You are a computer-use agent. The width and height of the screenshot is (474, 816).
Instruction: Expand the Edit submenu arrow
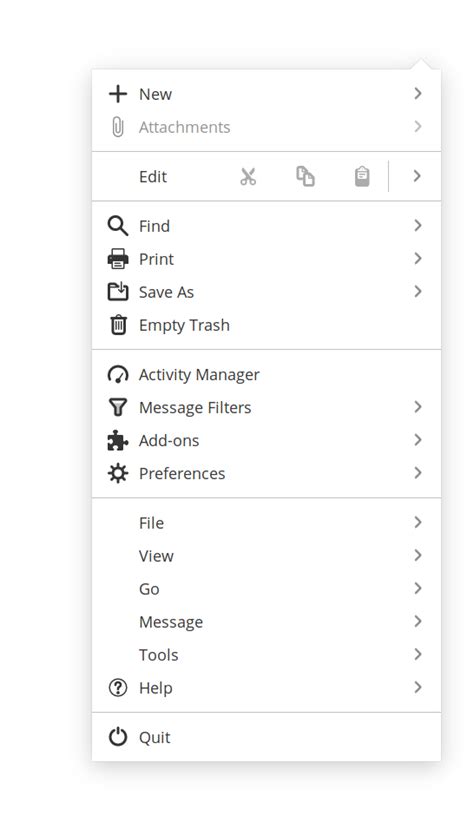[417, 176]
